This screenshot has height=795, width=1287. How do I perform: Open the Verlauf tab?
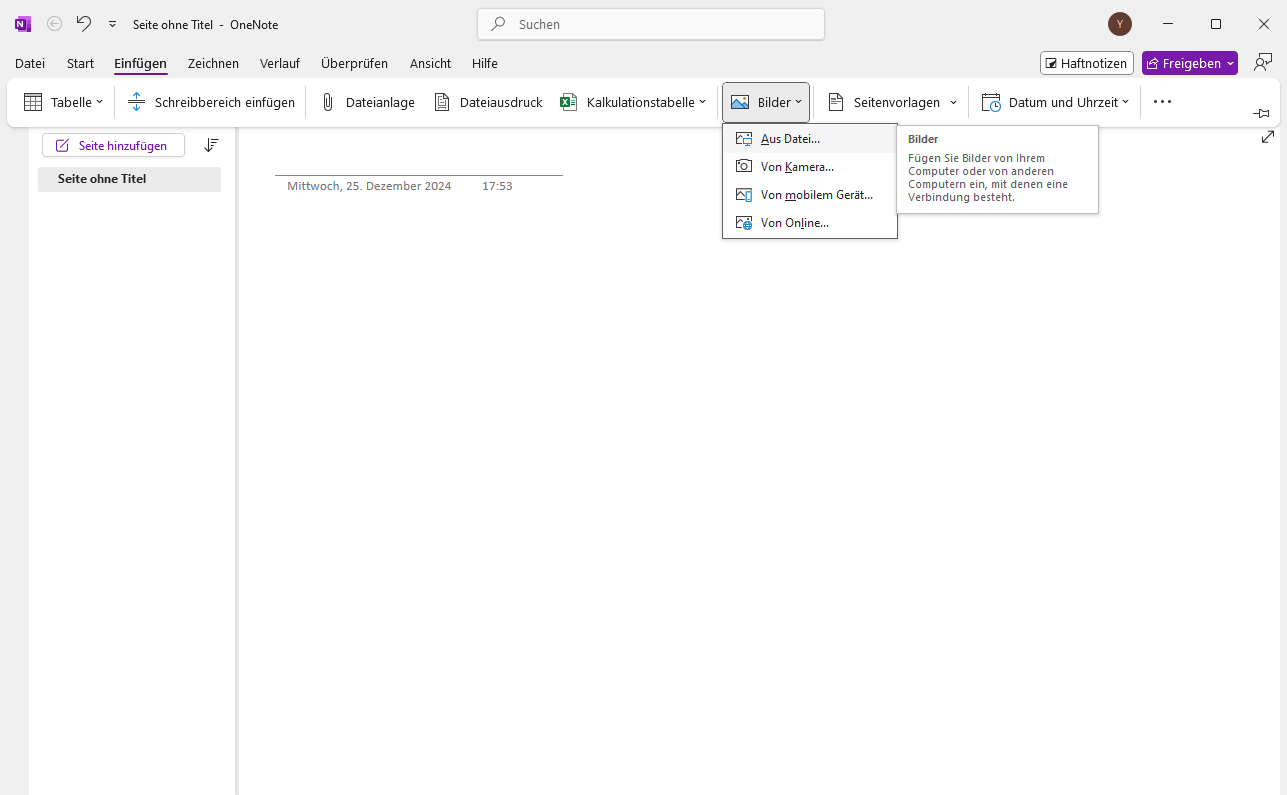coord(280,63)
